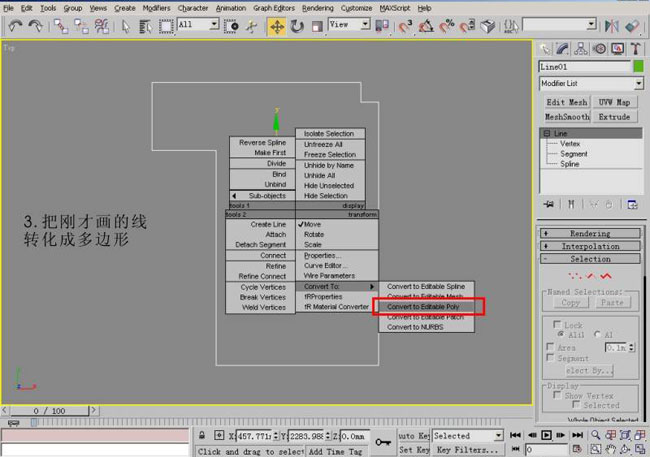This screenshot has height=457, width=650.
Task: Toggle the Angle Snap icon
Action: (x=426, y=26)
